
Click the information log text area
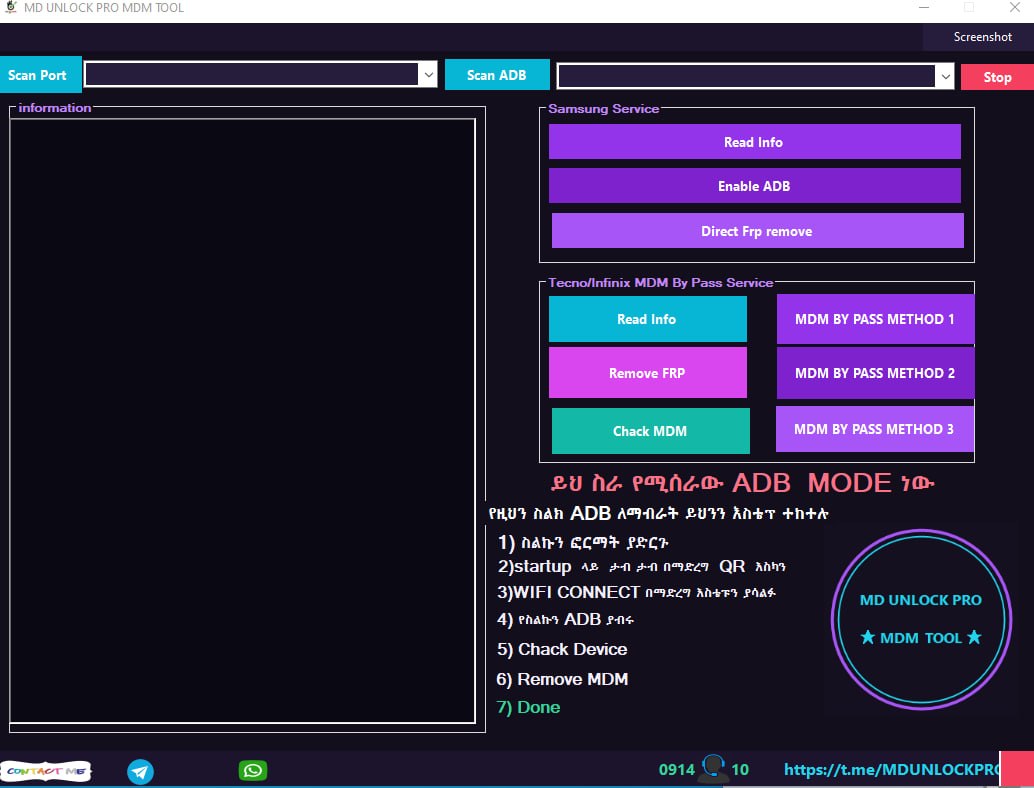[x=243, y=421]
